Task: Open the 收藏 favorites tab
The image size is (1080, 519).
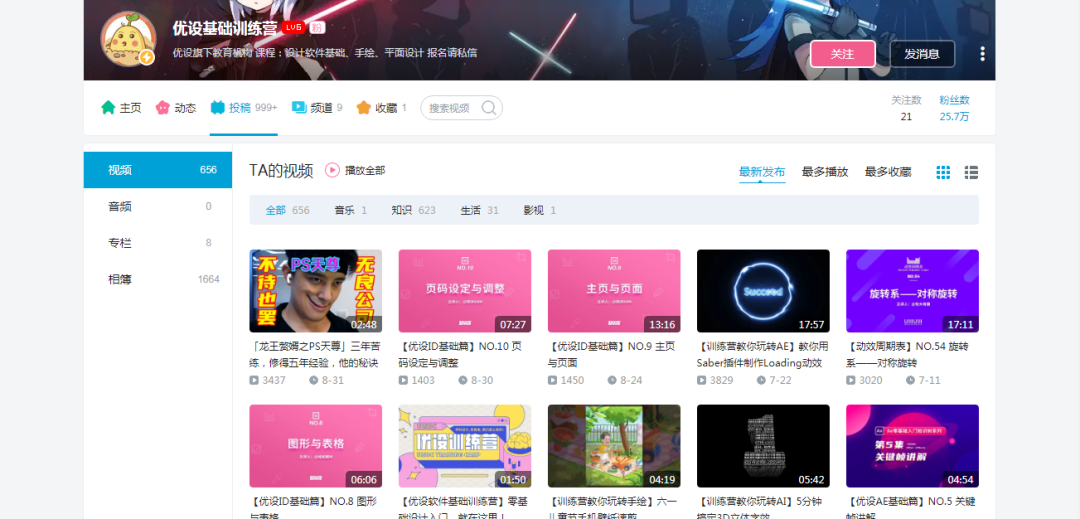Action: click(x=382, y=108)
